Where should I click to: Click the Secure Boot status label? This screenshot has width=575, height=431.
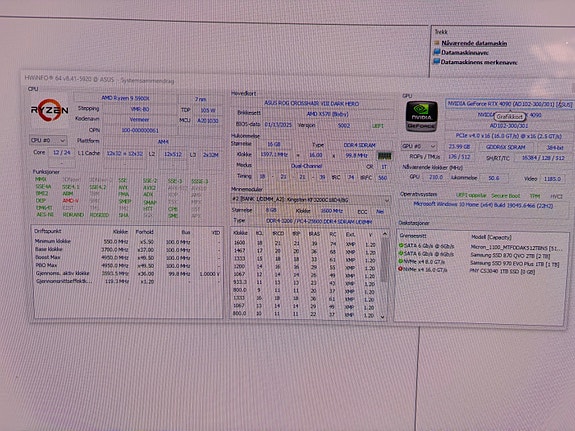tap(506, 196)
